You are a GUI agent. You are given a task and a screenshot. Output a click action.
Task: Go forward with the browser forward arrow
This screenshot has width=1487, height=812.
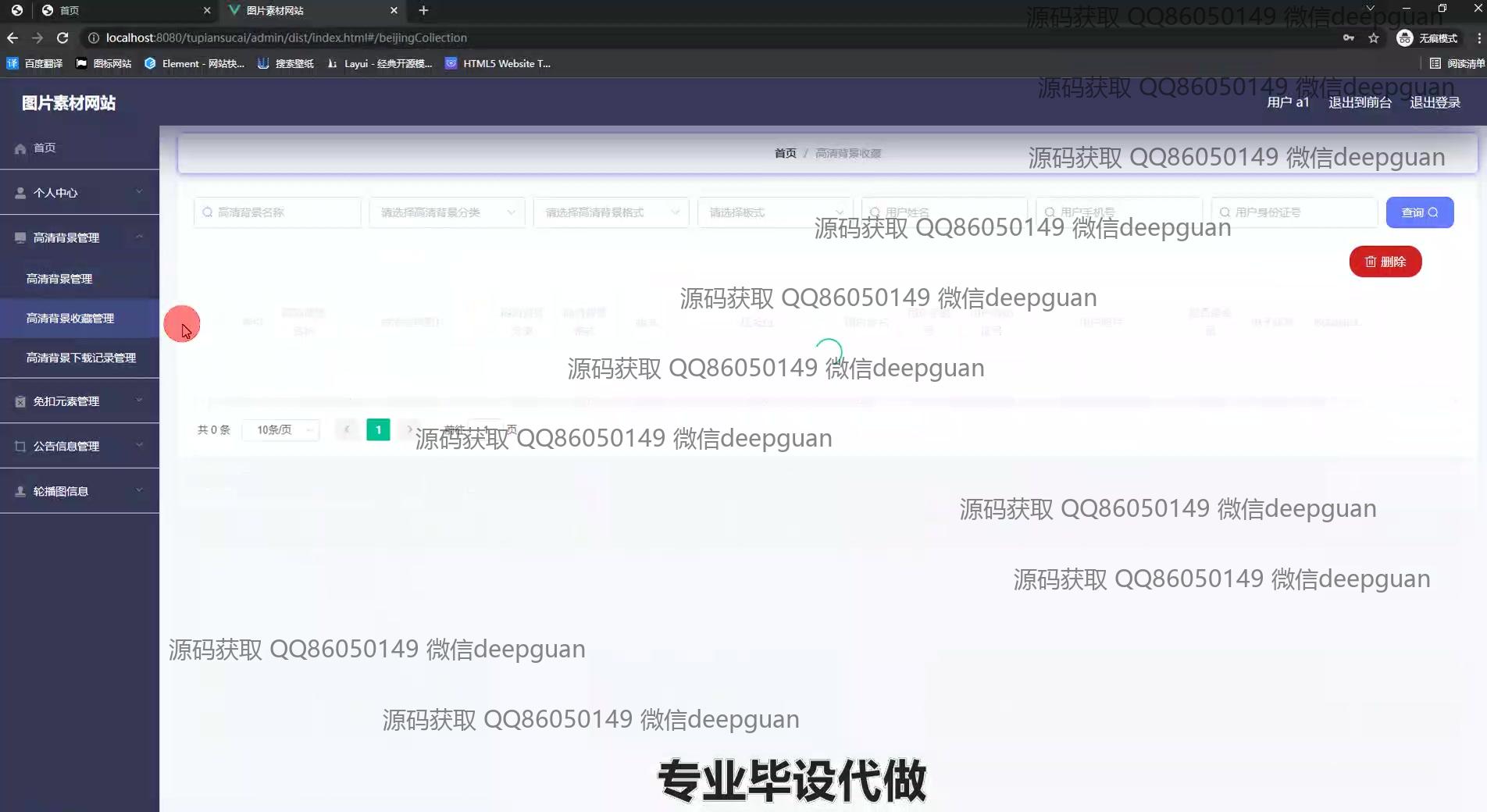coord(37,37)
